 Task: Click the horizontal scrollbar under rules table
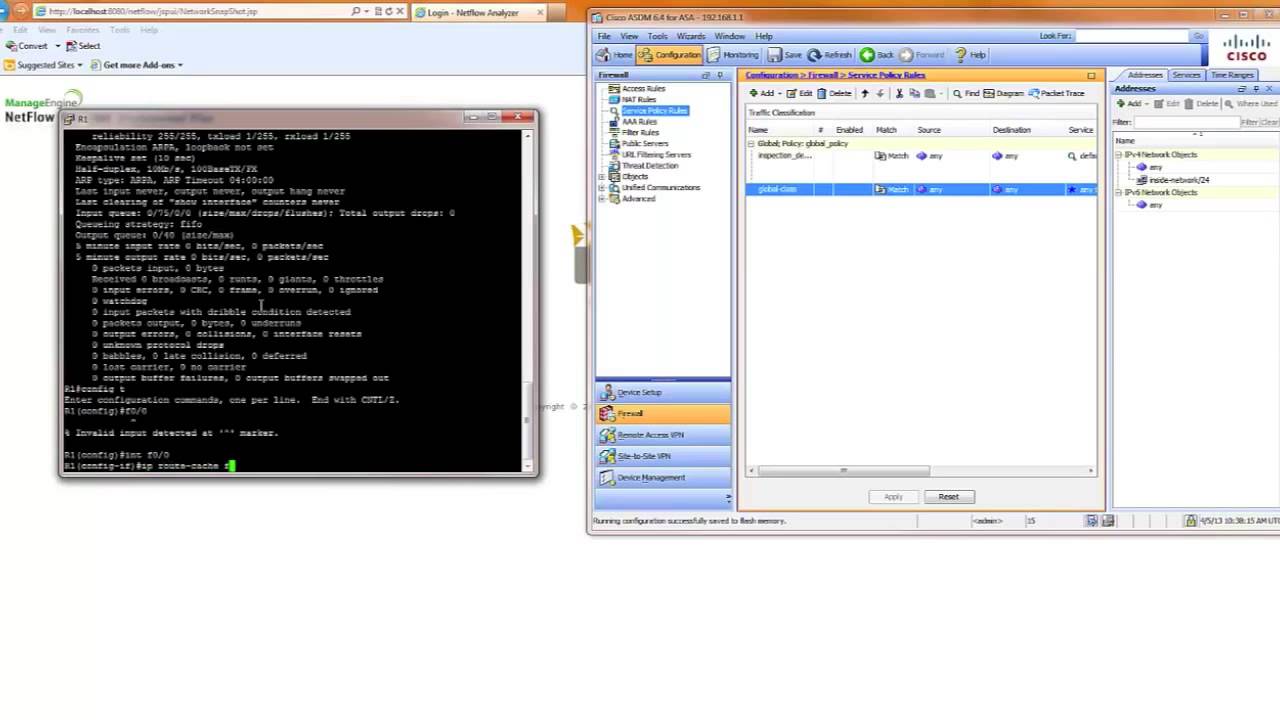pyautogui.click(x=844, y=471)
